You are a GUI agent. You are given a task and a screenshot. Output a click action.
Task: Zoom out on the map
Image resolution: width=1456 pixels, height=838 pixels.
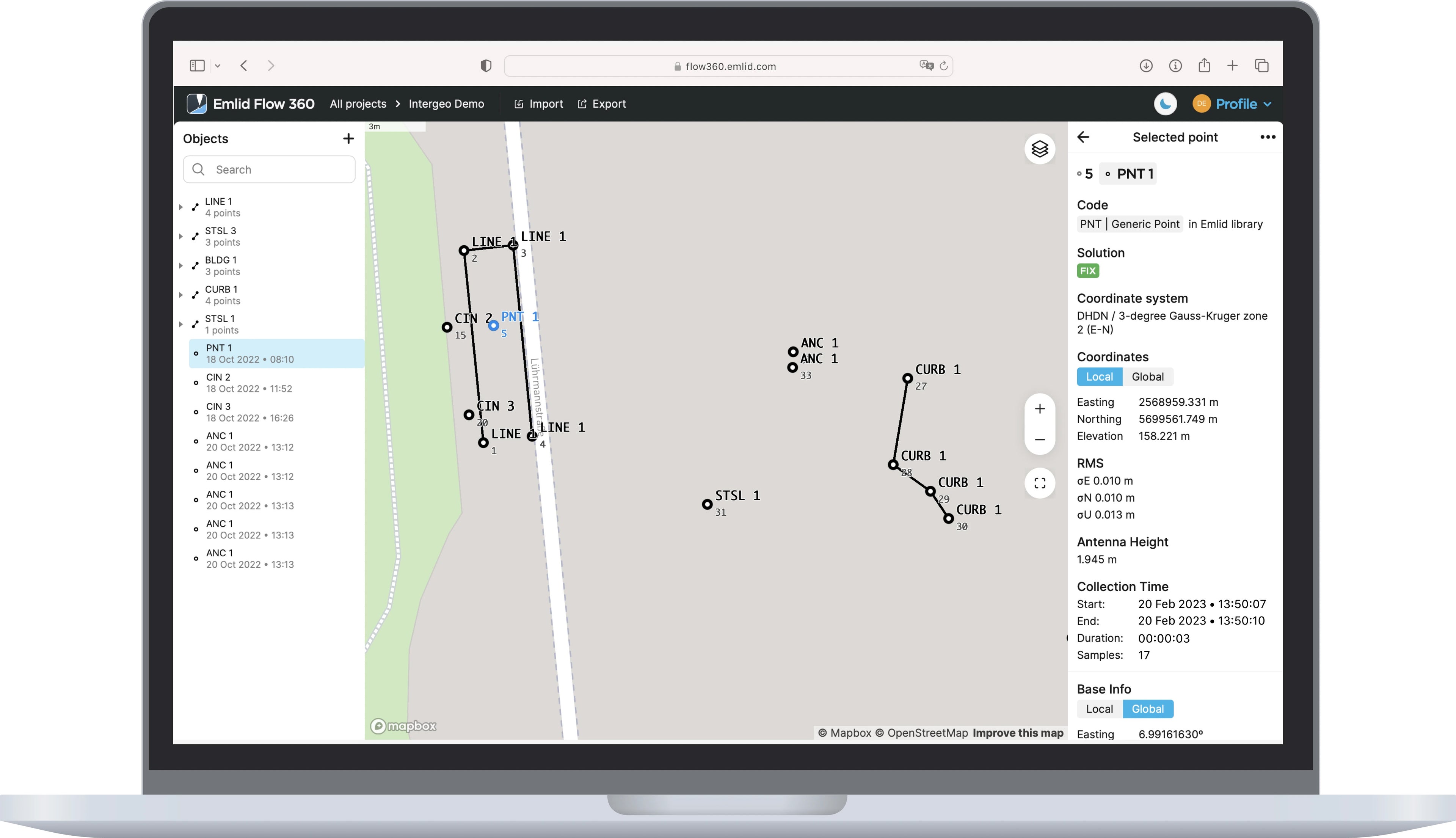(x=1039, y=440)
